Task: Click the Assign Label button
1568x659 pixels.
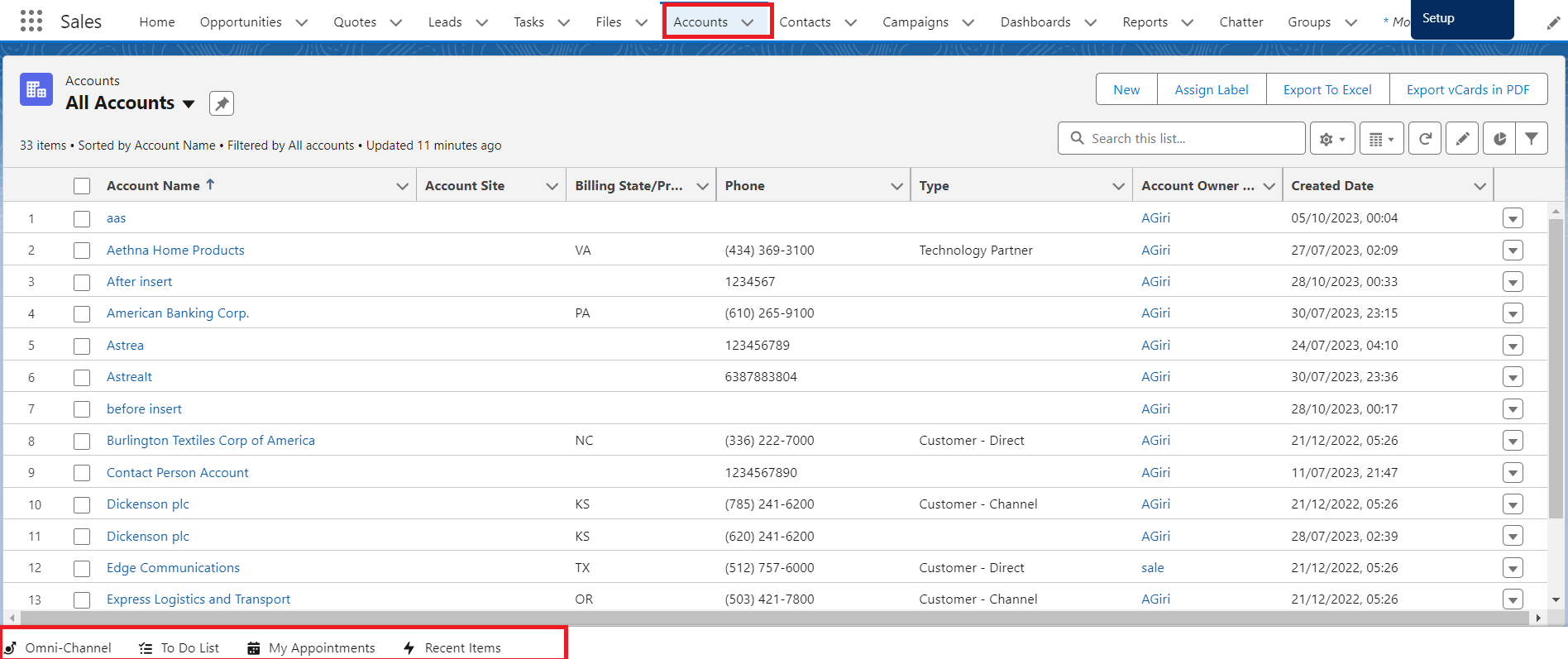Action: [1212, 89]
